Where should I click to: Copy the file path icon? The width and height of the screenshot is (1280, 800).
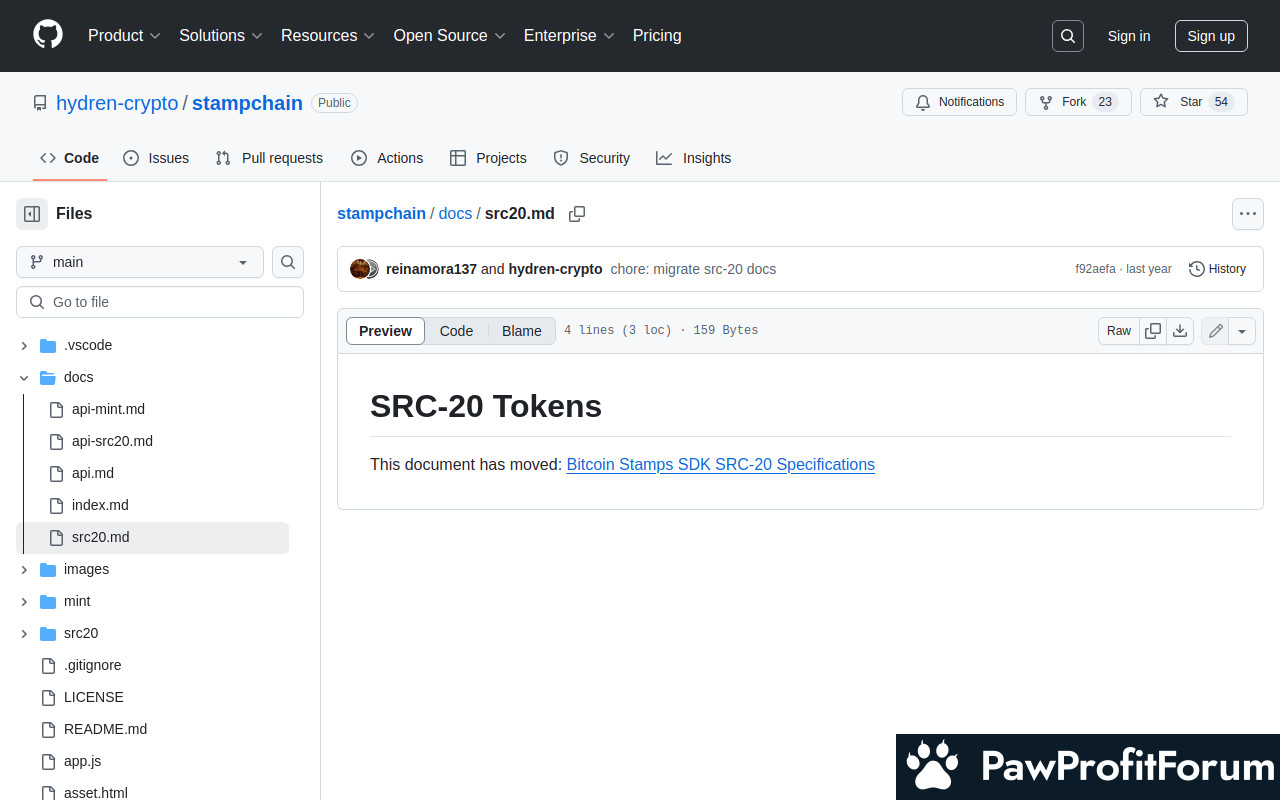[577, 214]
